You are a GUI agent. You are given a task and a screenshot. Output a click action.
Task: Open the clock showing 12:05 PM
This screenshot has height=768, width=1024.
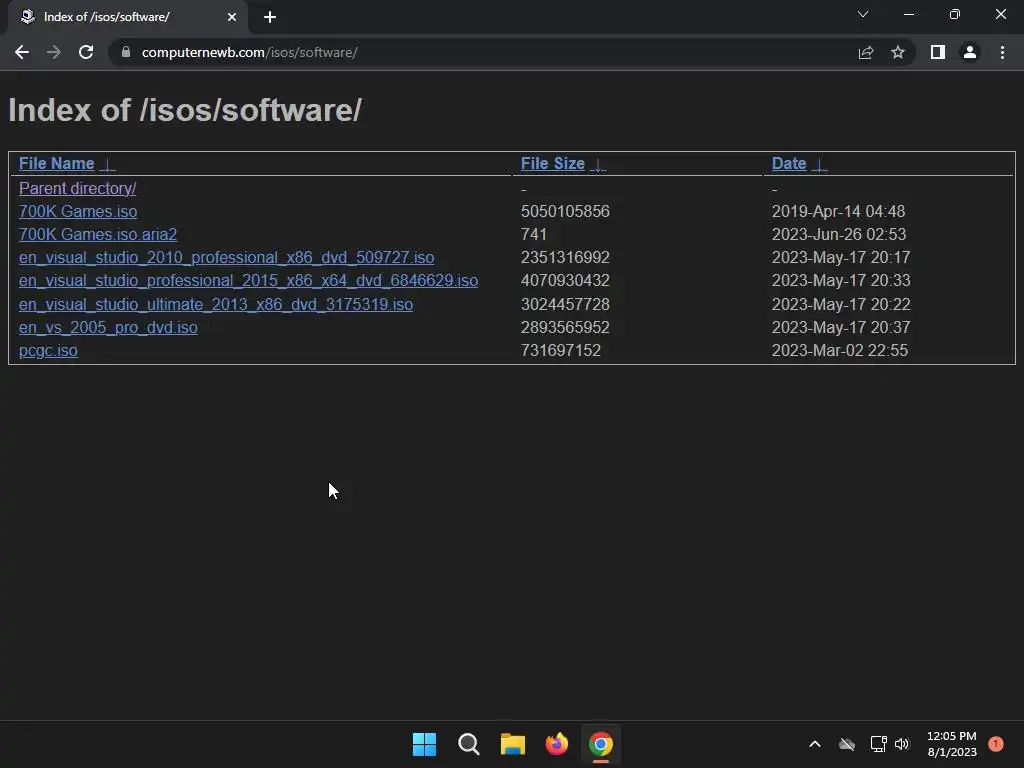[x=952, y=744]
